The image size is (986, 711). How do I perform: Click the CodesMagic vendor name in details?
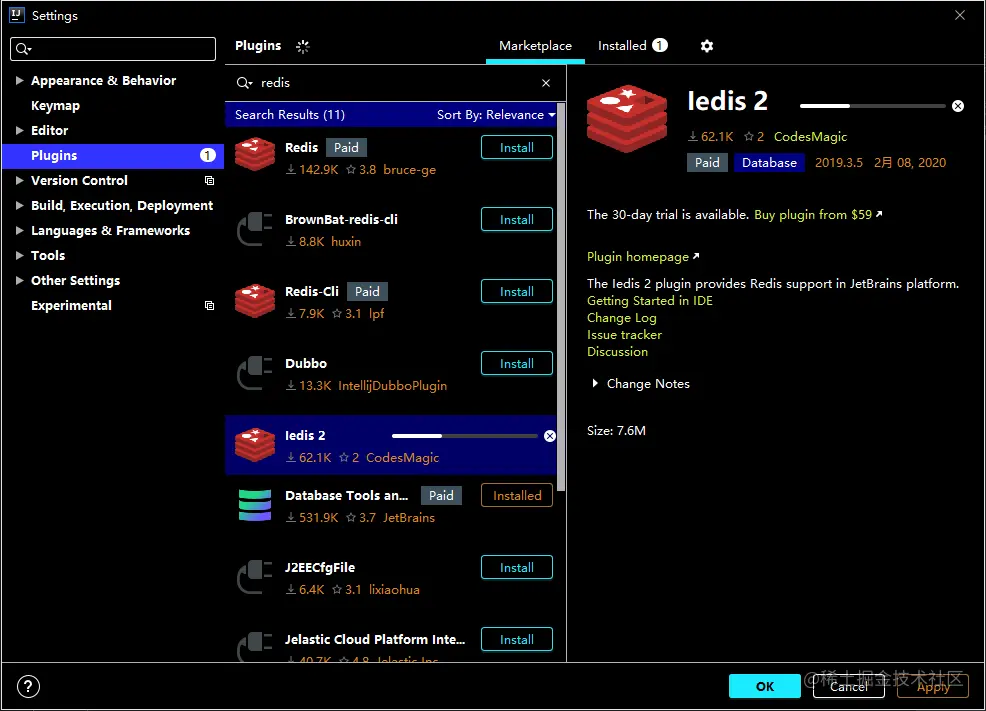click(x=810, y=136)
